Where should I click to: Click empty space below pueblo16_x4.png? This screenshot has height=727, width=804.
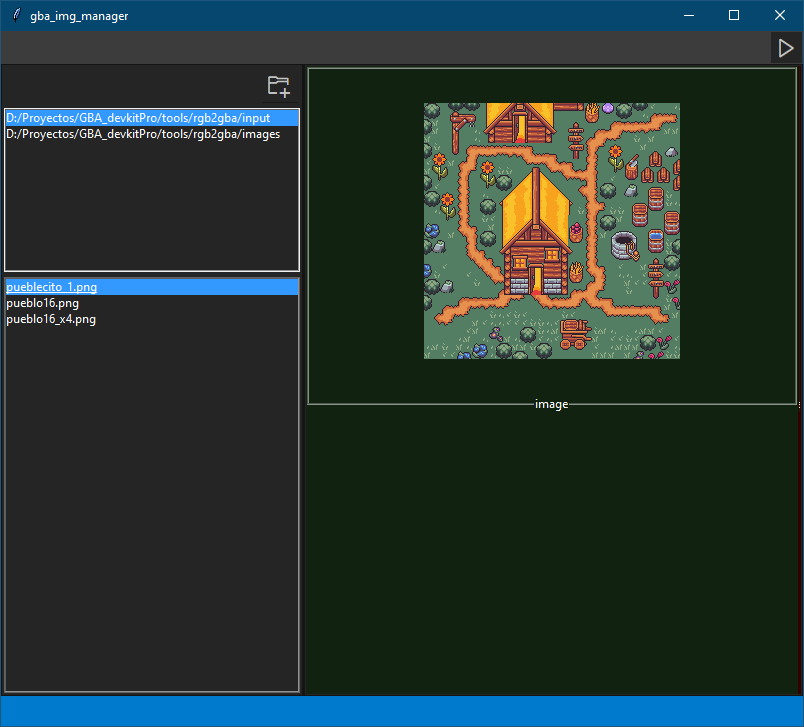(x=152, y=508)
